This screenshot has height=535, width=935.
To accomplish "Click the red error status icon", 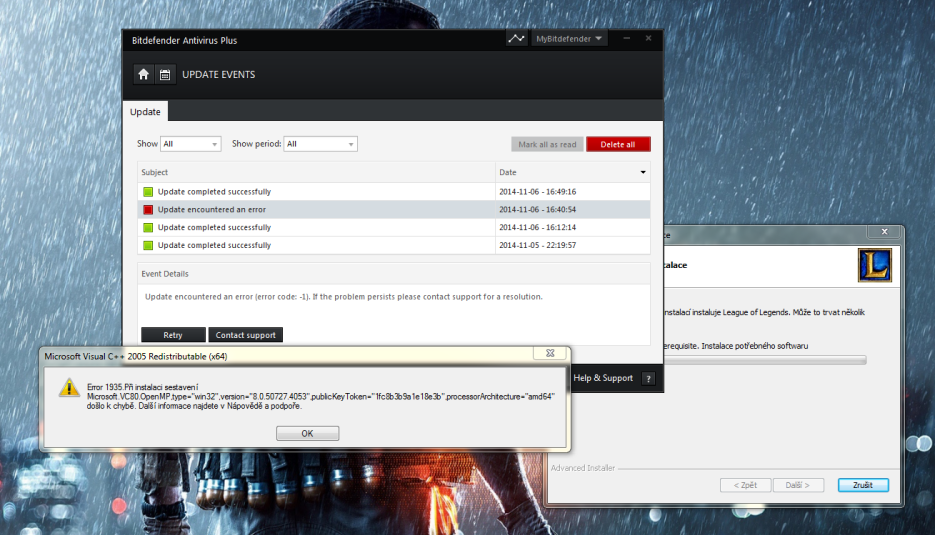I will (x=148, y=209).
